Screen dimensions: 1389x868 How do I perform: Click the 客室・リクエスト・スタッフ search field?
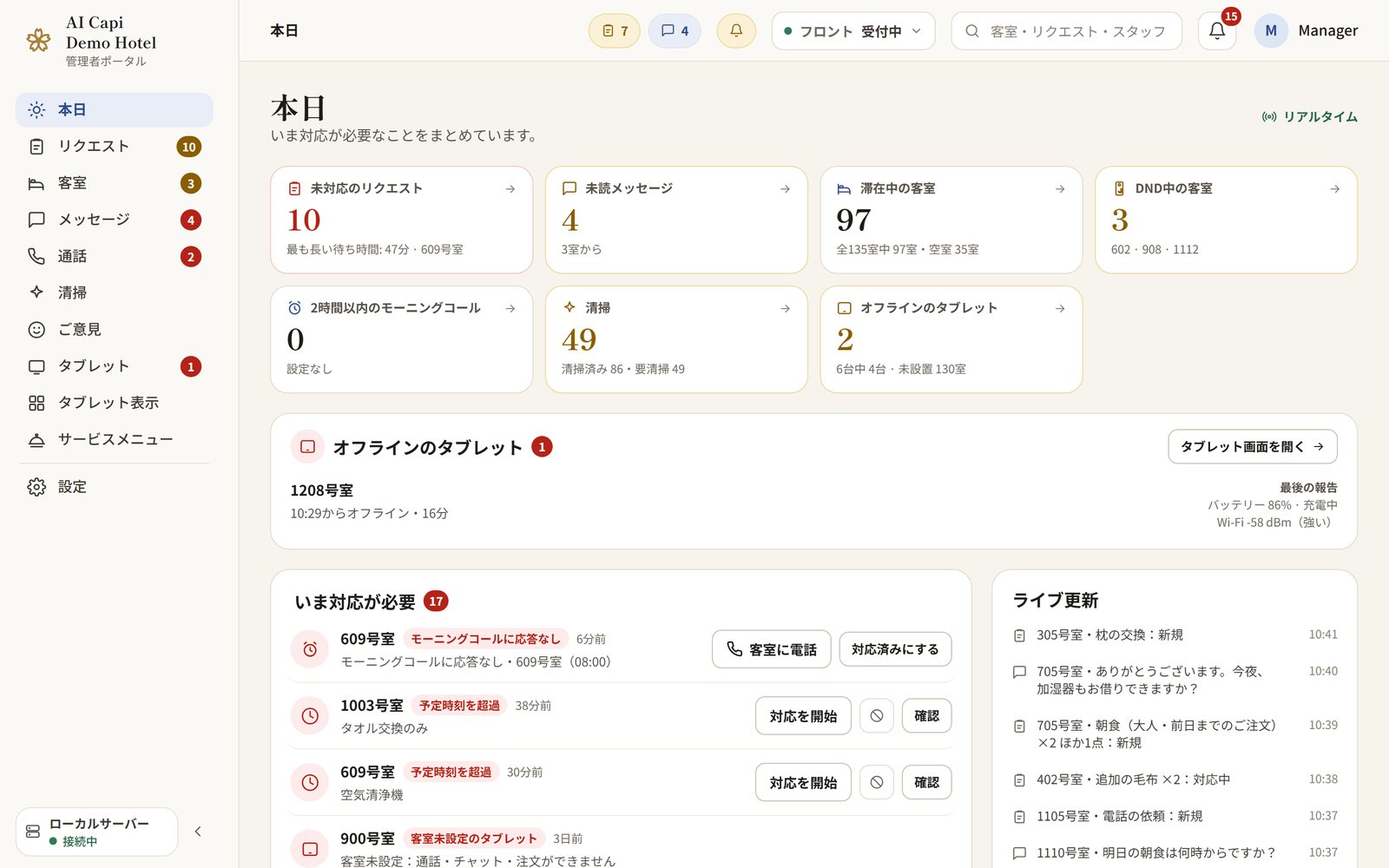tap(1067, 31)
